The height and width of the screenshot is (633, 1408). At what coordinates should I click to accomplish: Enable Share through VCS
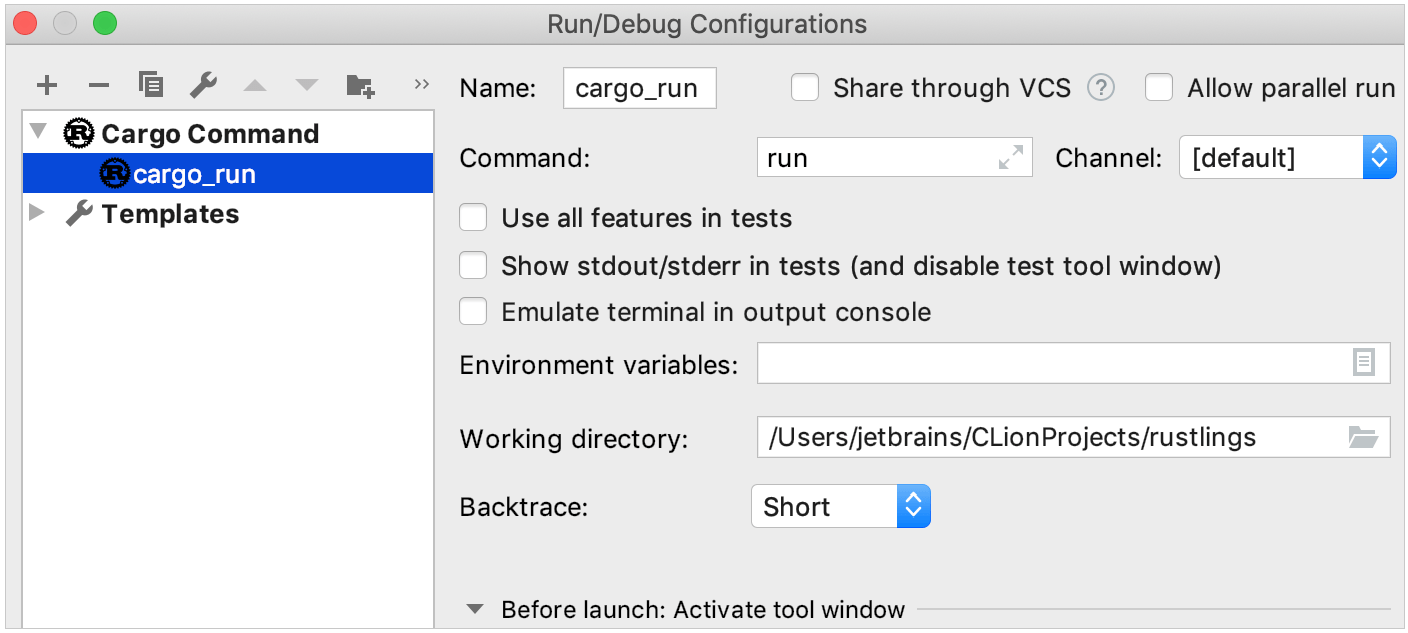805,88
